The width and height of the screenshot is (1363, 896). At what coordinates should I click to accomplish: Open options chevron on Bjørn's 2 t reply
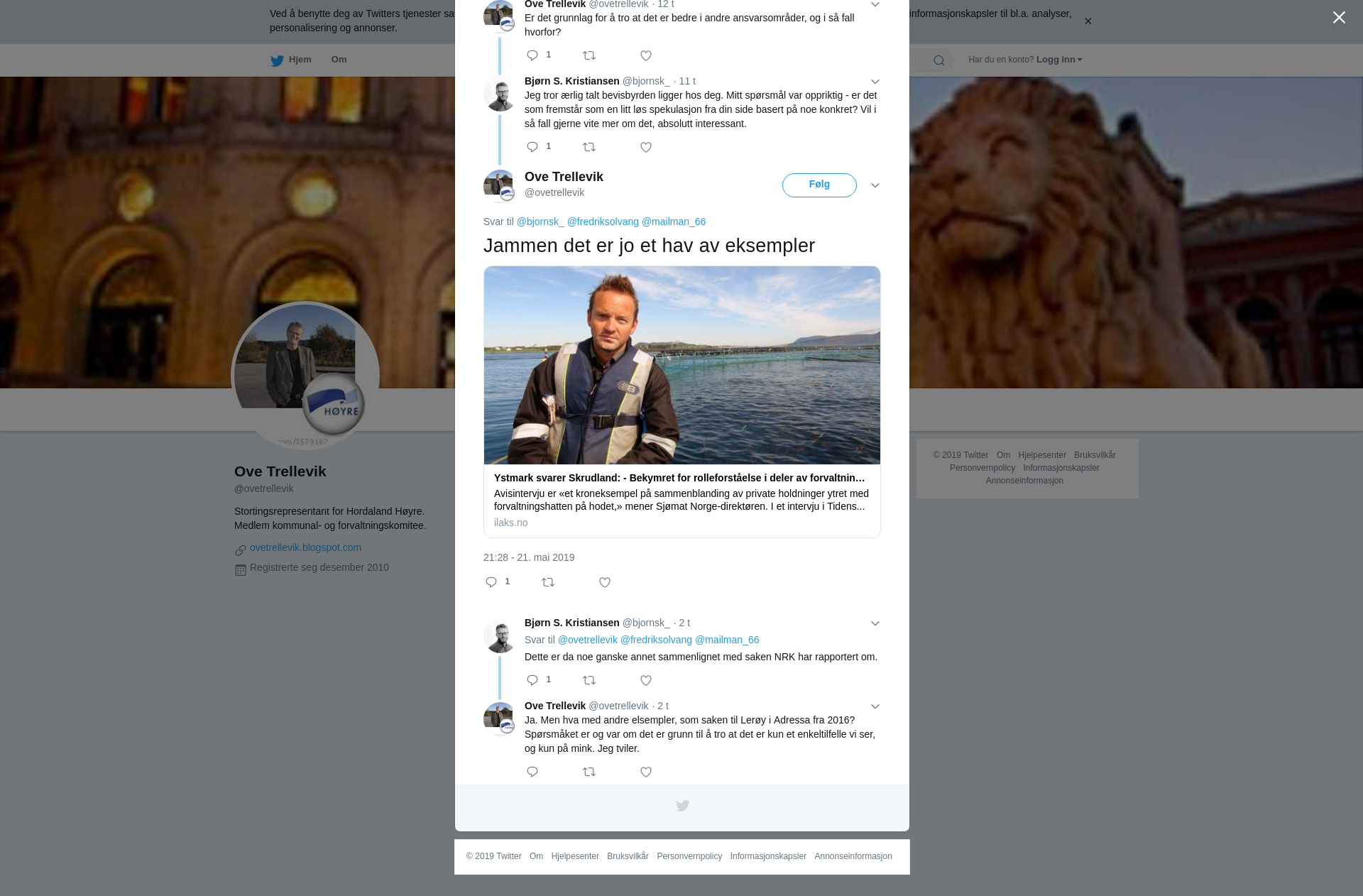pos(875,623)
